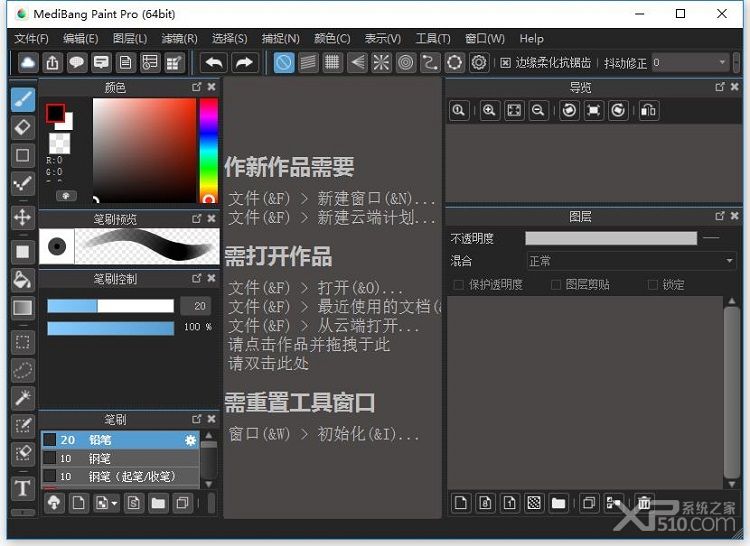Enable curve snap
Image resolution: width=750 pixels, height=546 pixels.
[430, 63]
